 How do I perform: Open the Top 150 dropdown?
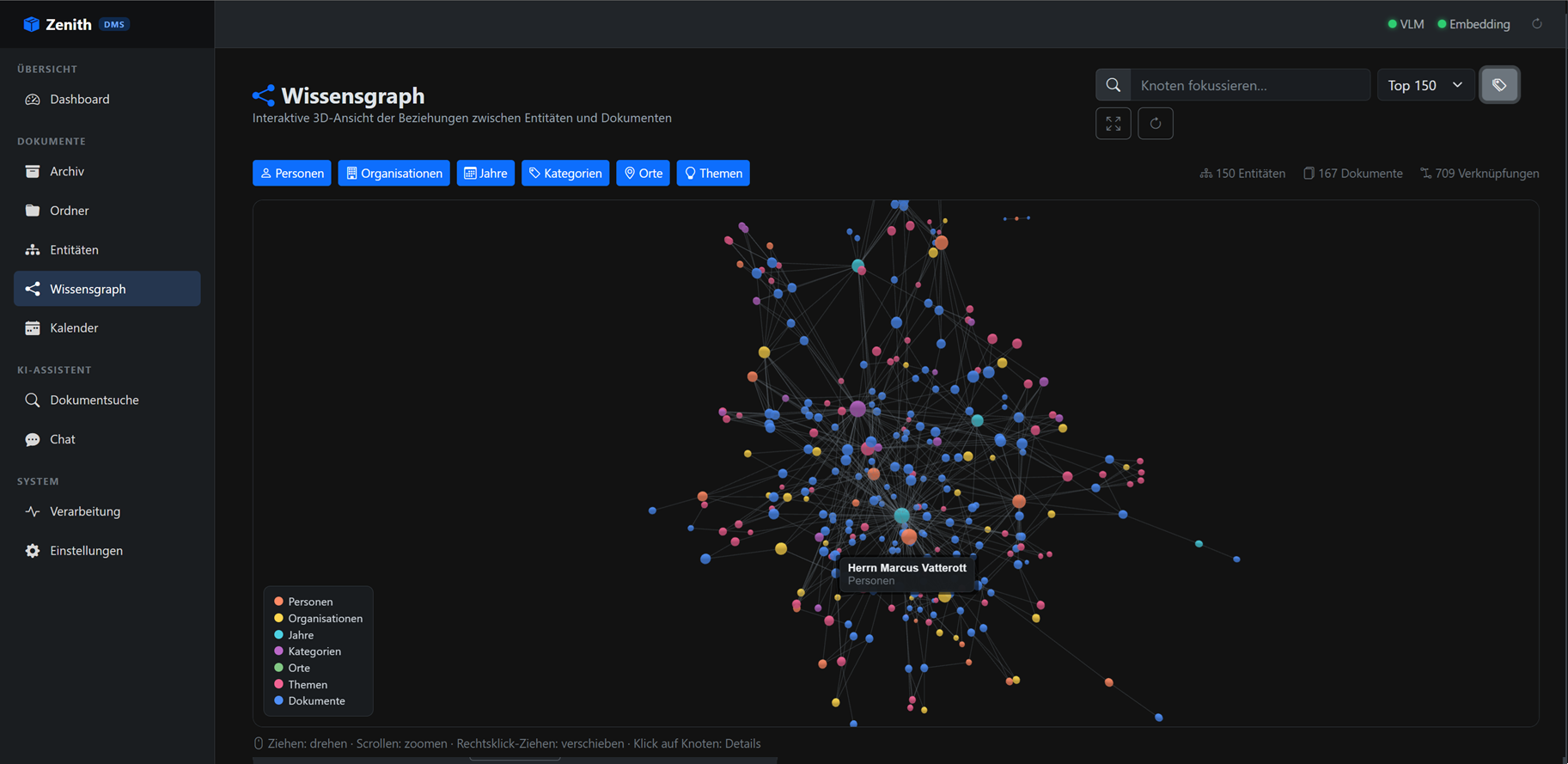(x=1425, y=85)
